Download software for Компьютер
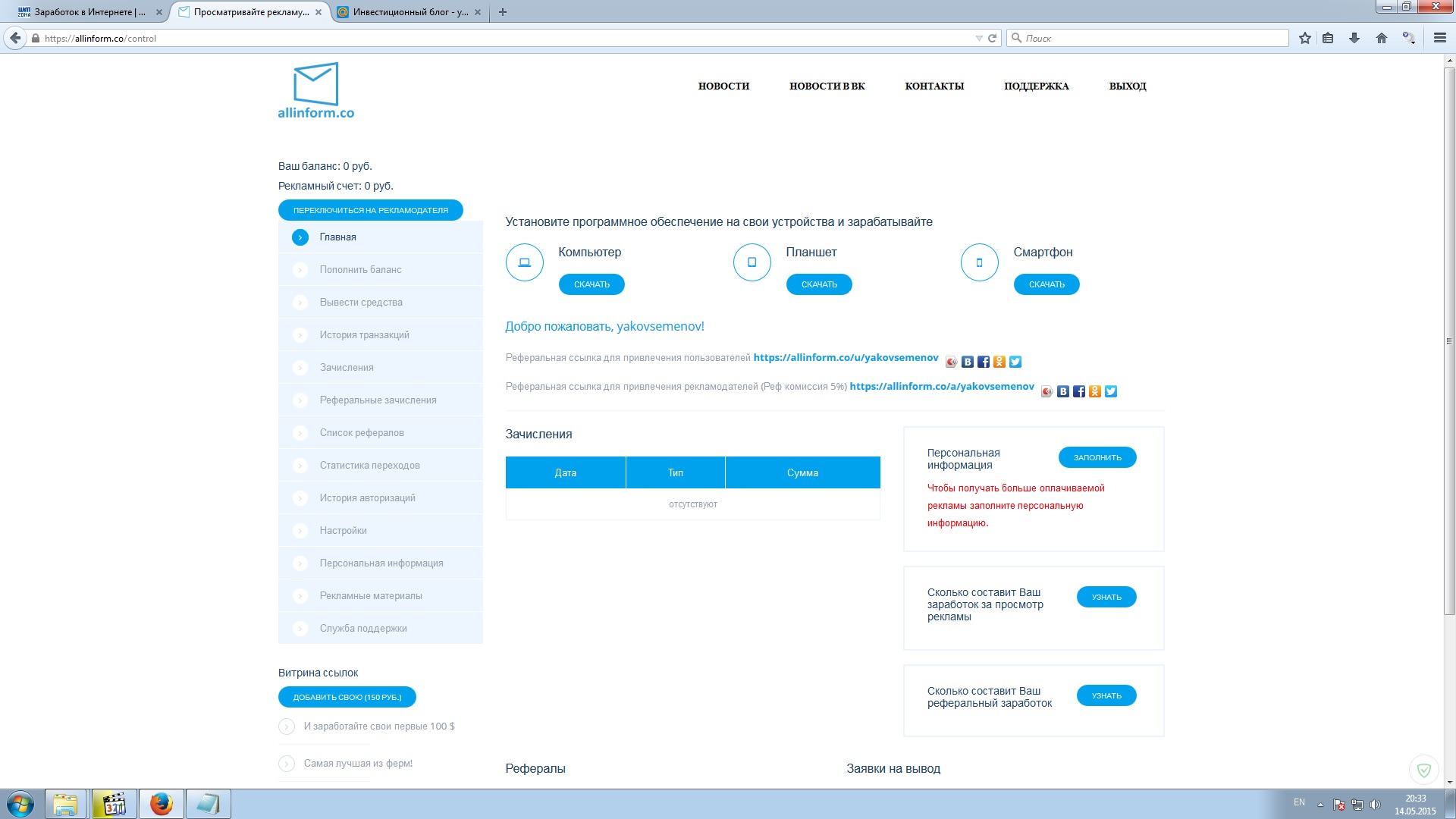1456x819 pixels. 591,284
